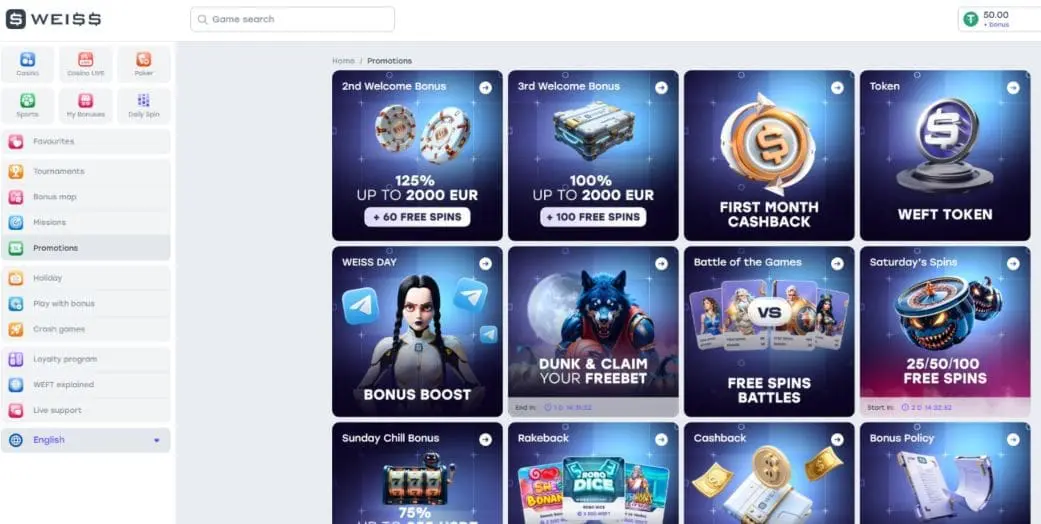Focus the Game search field

[x=293, y=19]
